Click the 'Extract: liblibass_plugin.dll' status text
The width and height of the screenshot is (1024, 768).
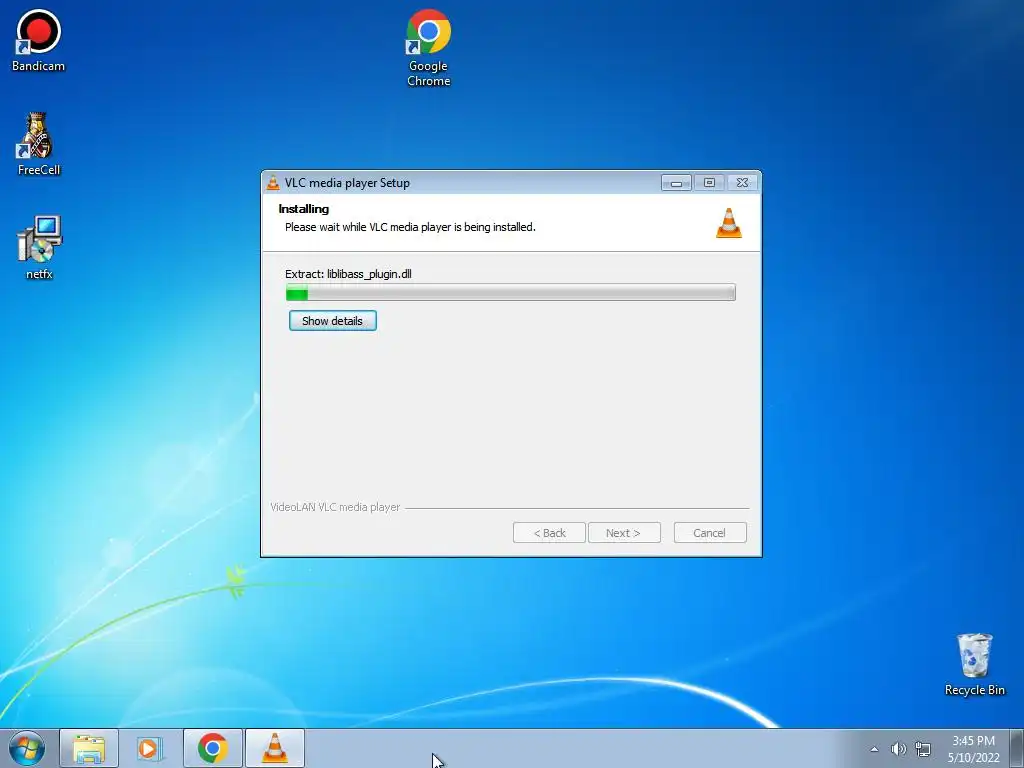click(348, 274)
